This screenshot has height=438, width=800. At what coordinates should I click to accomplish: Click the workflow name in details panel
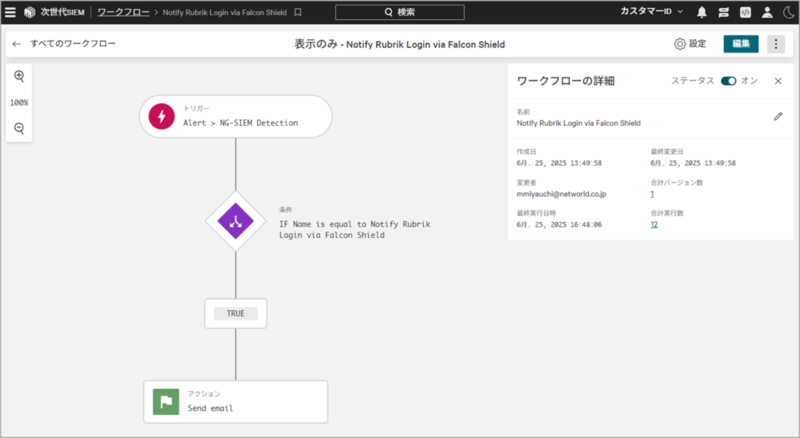(579, 123)
